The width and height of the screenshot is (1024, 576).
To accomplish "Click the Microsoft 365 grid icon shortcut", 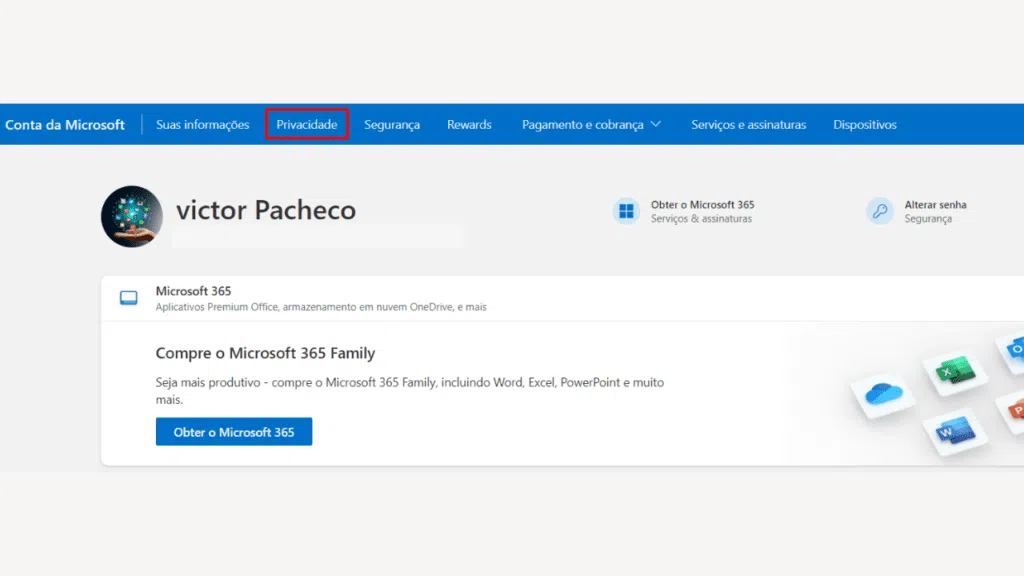I will (627, 210).
